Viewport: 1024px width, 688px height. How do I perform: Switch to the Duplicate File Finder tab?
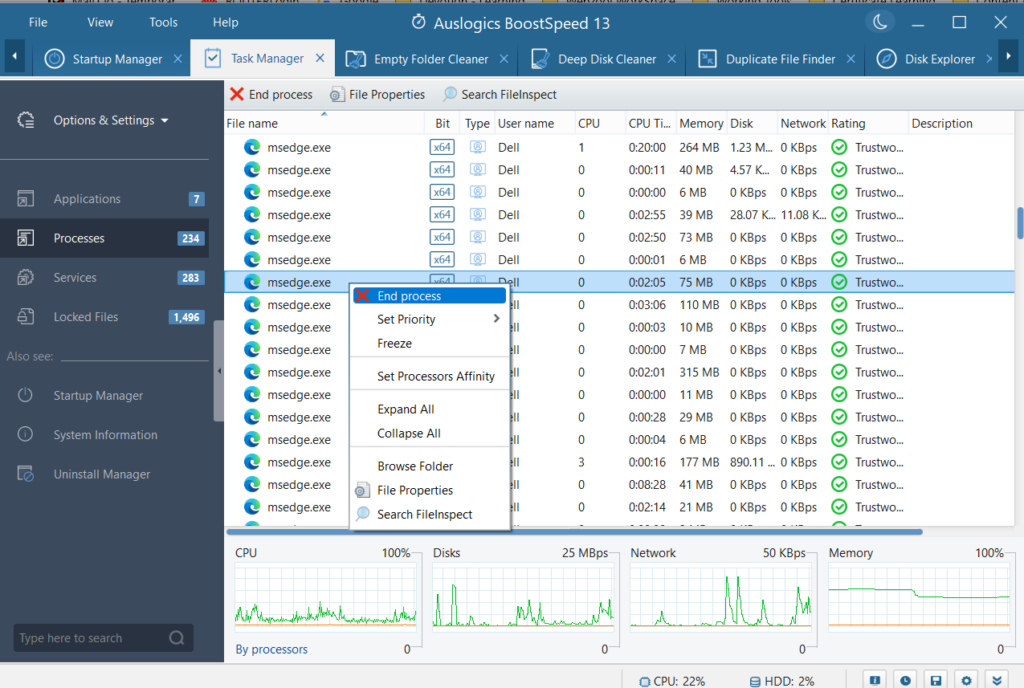point(780,58)
